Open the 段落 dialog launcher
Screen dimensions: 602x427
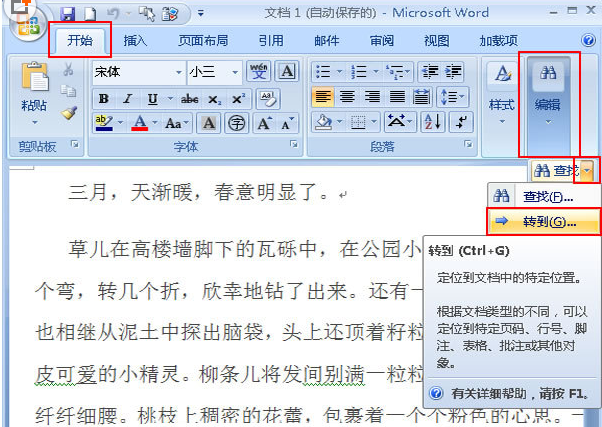tap(468, 144)
